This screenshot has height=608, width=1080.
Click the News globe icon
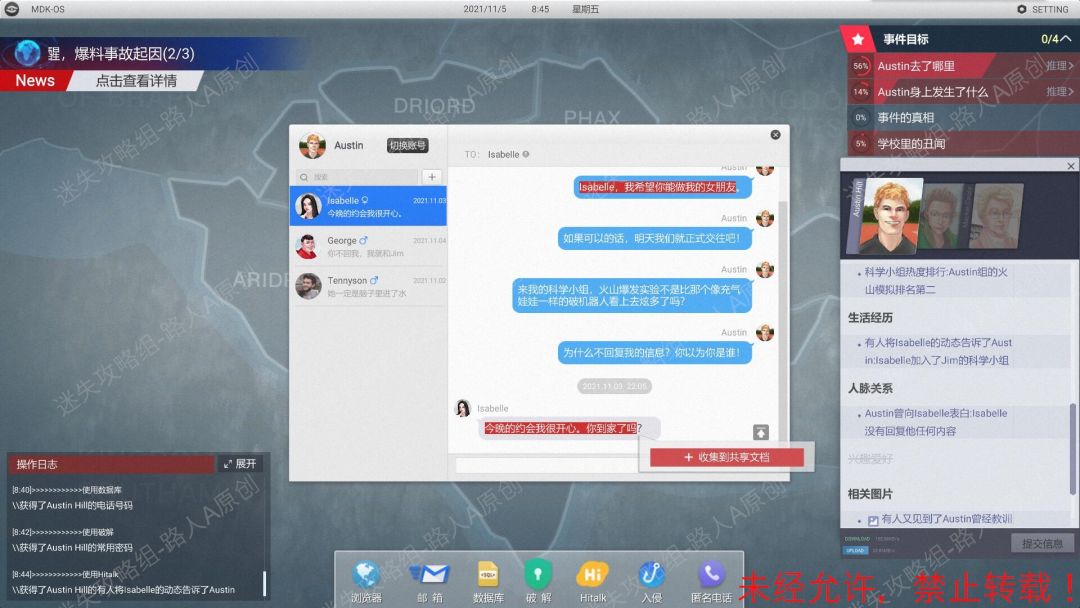click(x=28, y=53)
